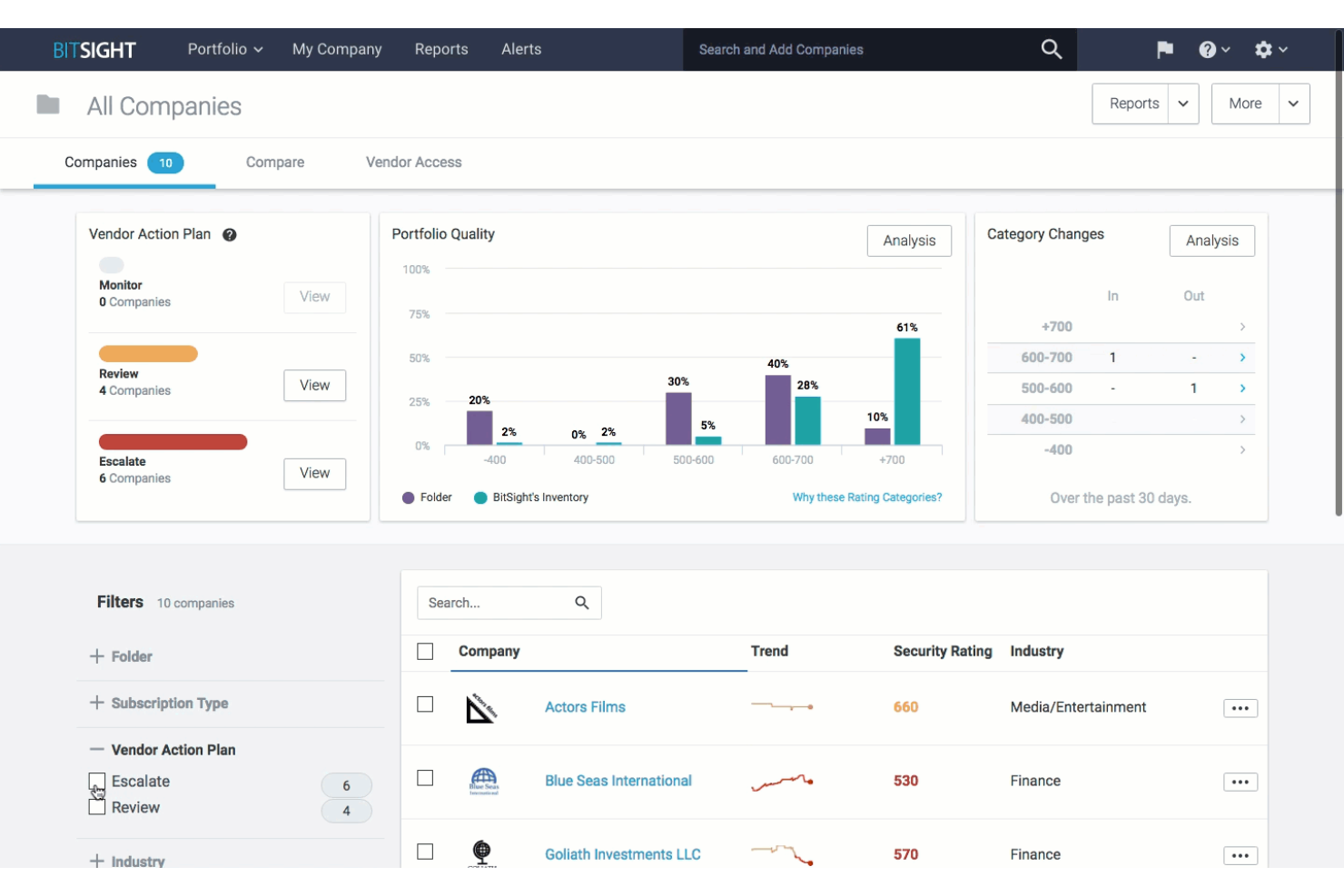
Task: Open the ellipsis menu for Actors Films
Action: (x=1240, y=707)
